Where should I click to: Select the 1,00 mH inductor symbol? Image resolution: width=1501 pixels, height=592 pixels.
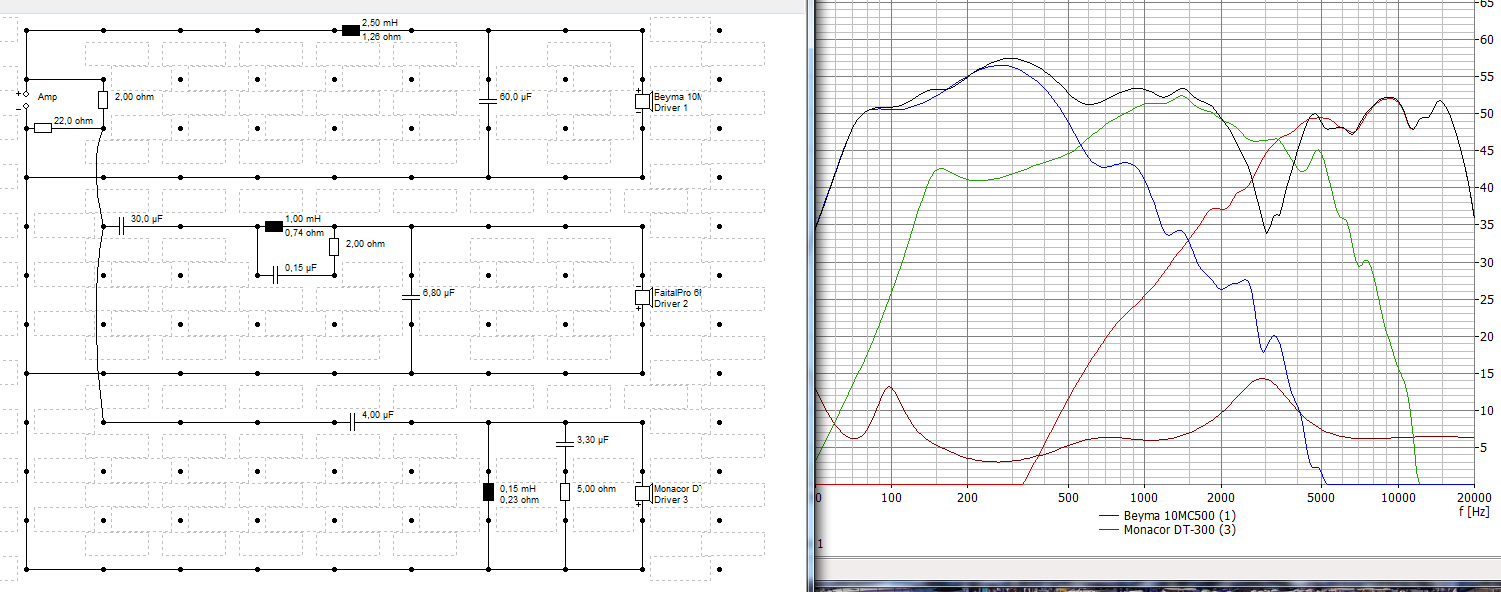click(x=273, y=226)
